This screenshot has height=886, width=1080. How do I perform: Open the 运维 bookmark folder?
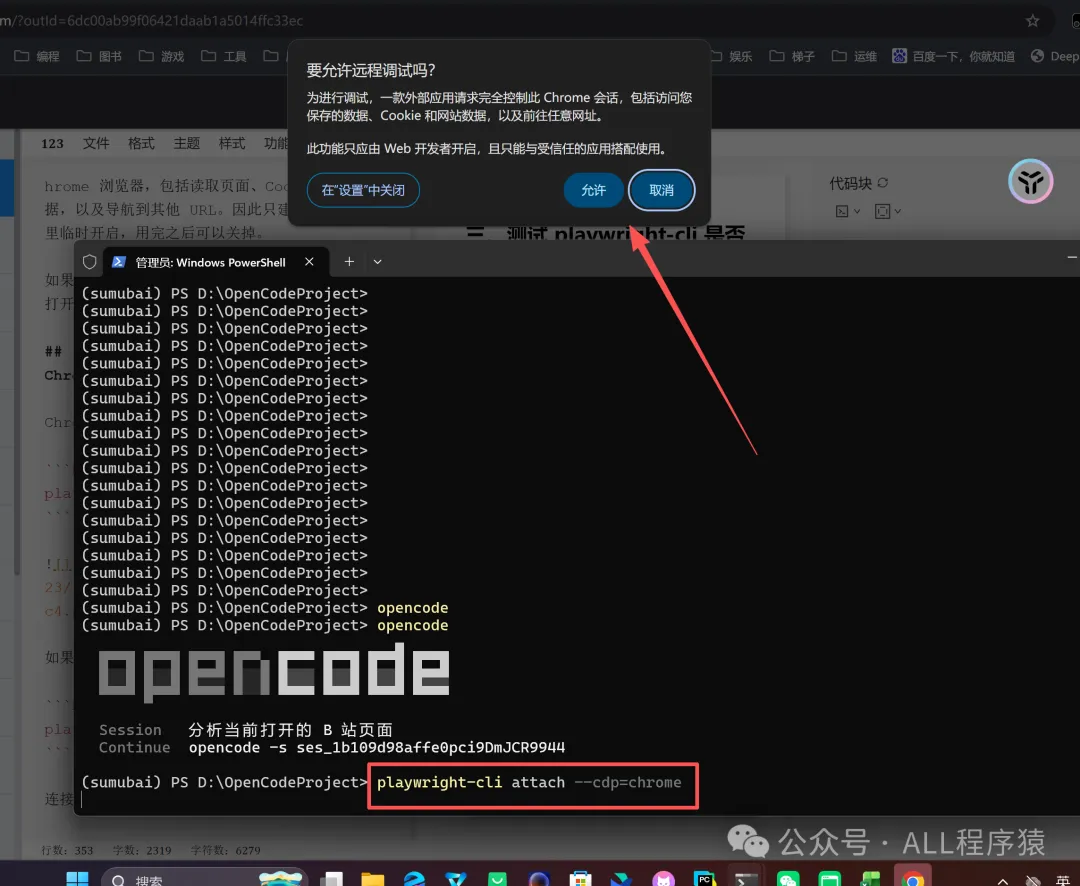point(855,56)
